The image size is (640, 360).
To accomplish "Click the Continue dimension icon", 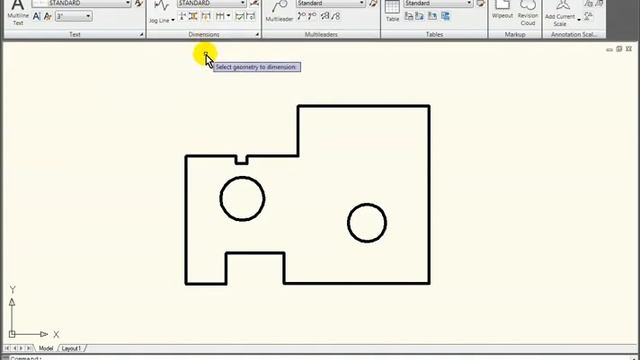I will [220, 16].
